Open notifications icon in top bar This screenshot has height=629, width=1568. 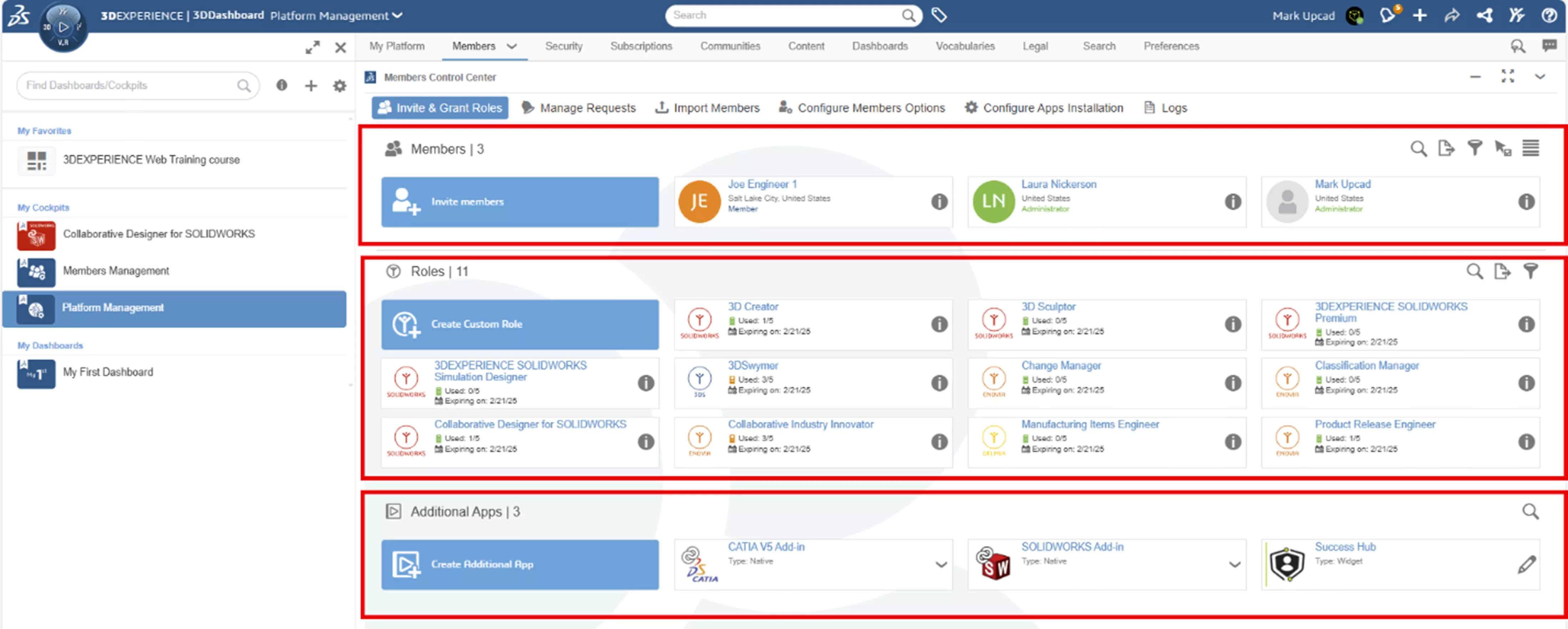[x=1388, y=15]
